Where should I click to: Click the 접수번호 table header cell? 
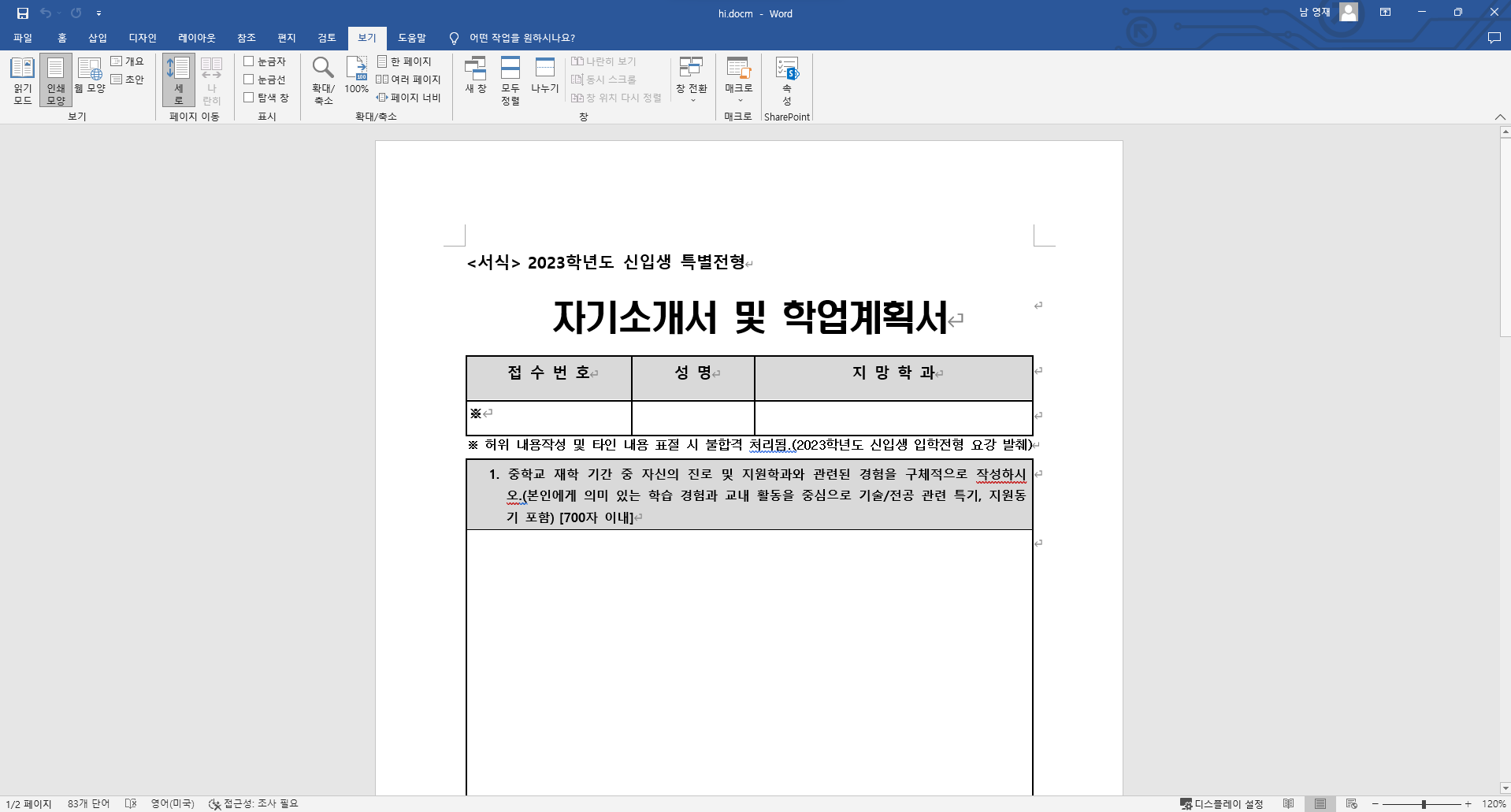(x=549, y=378)
